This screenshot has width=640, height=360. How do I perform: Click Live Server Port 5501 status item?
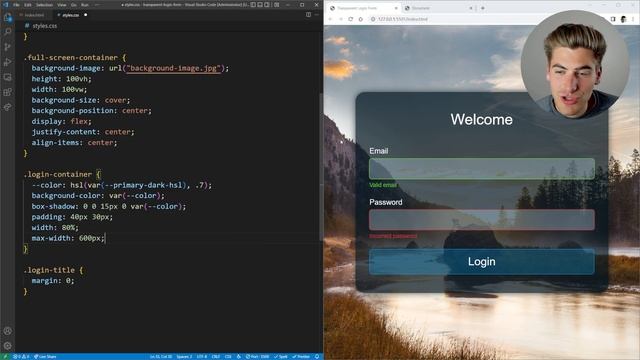[x=257, y=357]
